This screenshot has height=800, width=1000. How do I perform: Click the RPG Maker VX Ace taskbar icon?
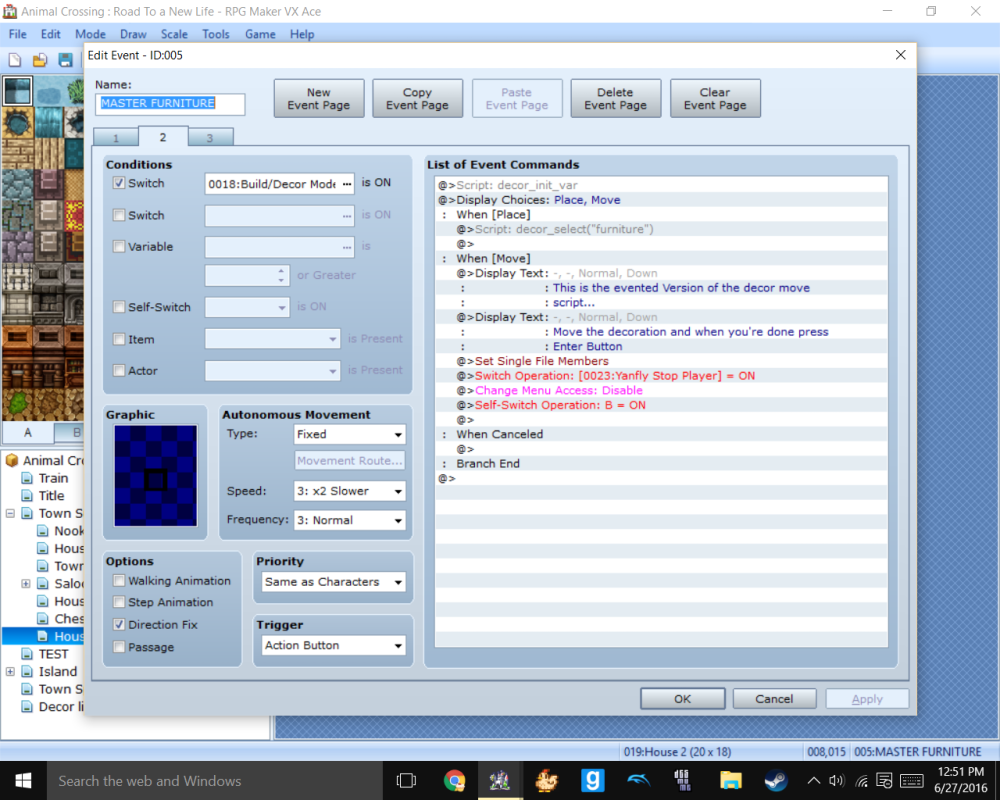[x=500, y=780]
